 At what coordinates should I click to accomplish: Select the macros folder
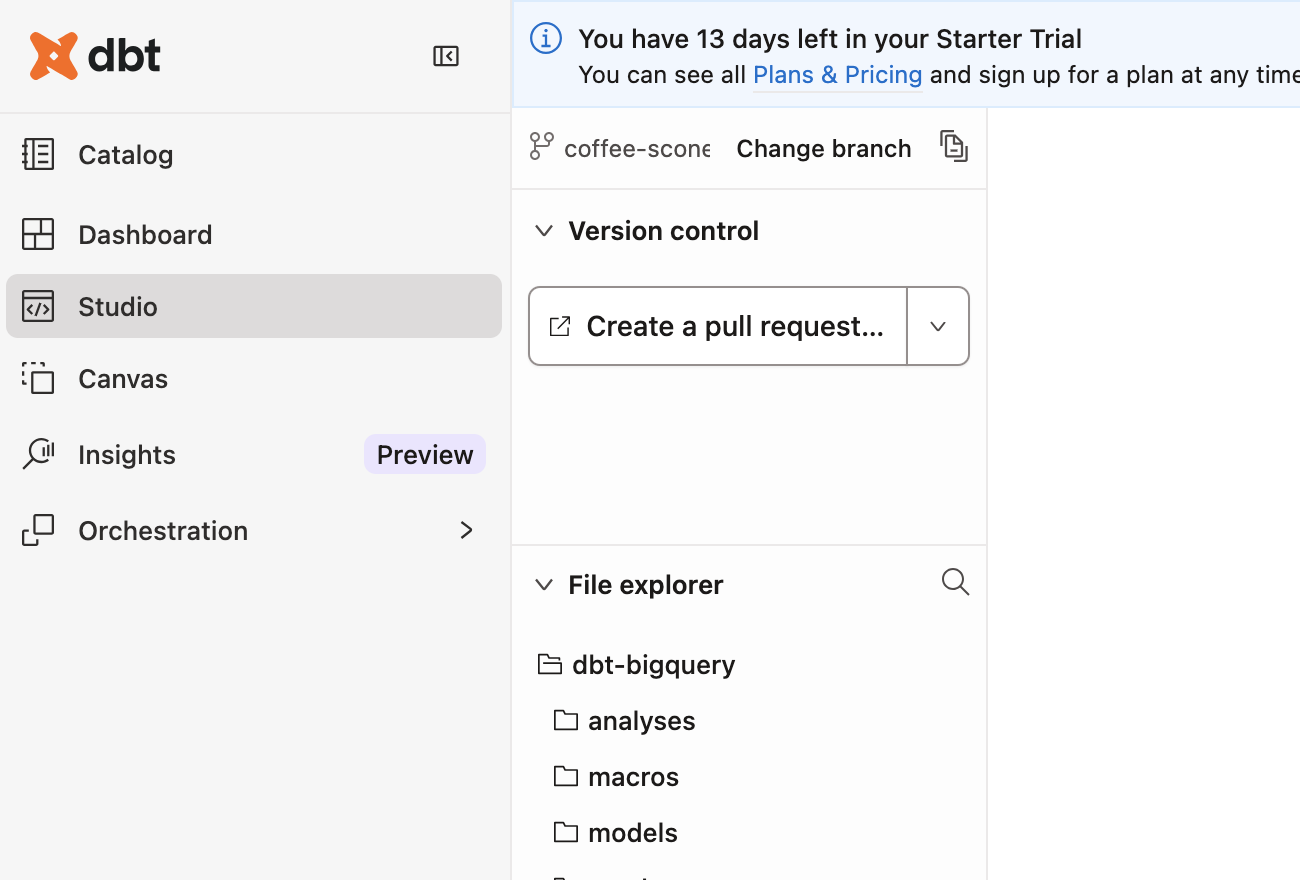632,776
